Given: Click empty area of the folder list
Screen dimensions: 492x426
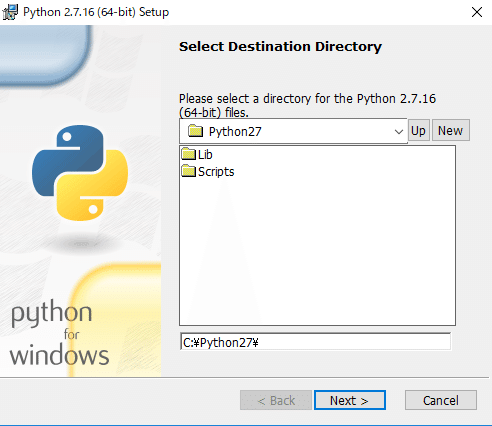Looking at the screenshot, I should tap(317, 253).
